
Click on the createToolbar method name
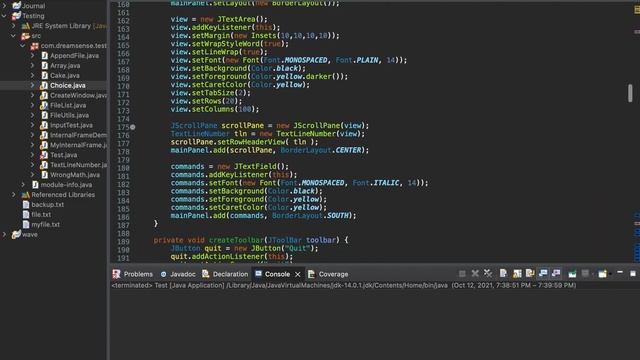click(x=236, y=240)
